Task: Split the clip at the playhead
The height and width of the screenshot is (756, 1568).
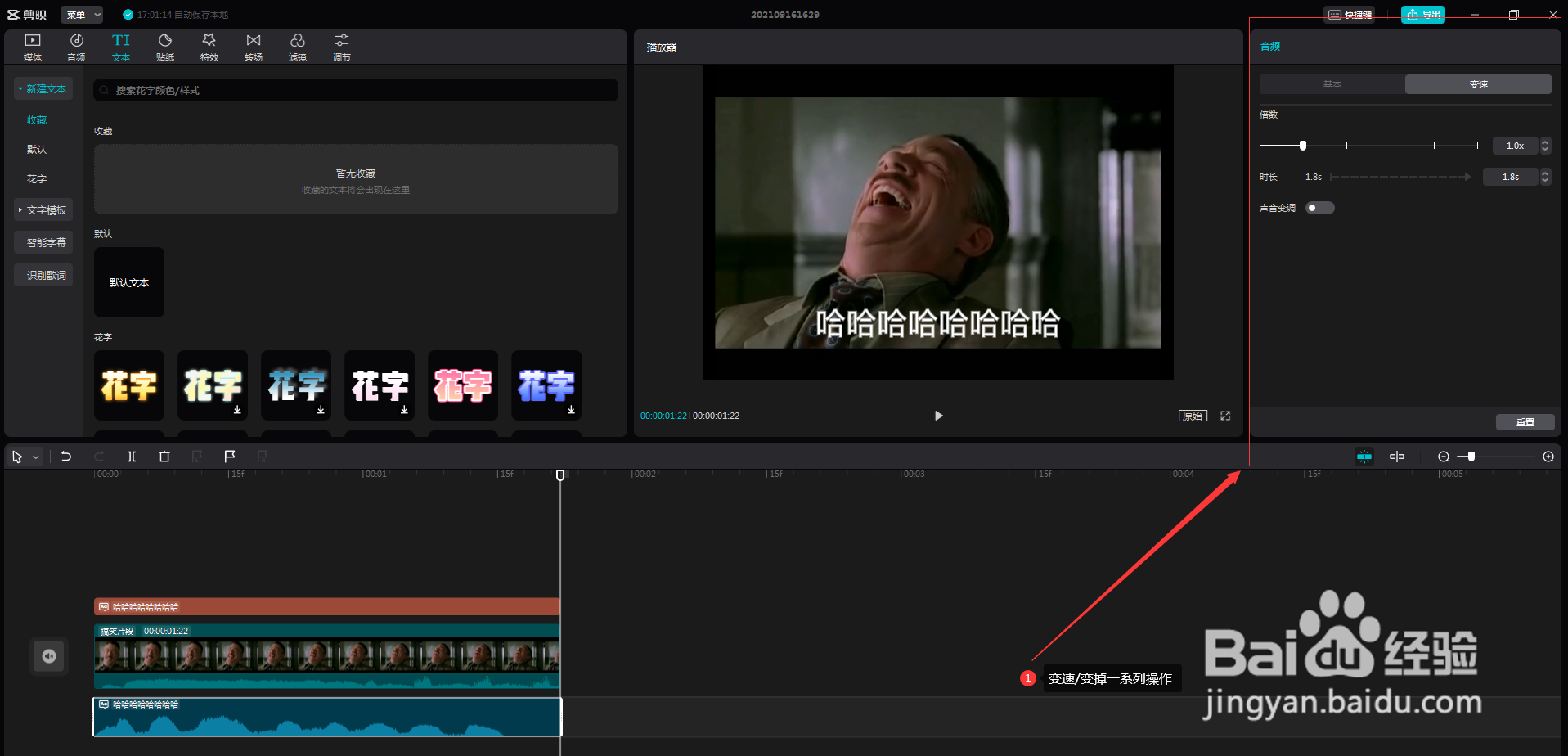Action: click(x=132, y=457)
